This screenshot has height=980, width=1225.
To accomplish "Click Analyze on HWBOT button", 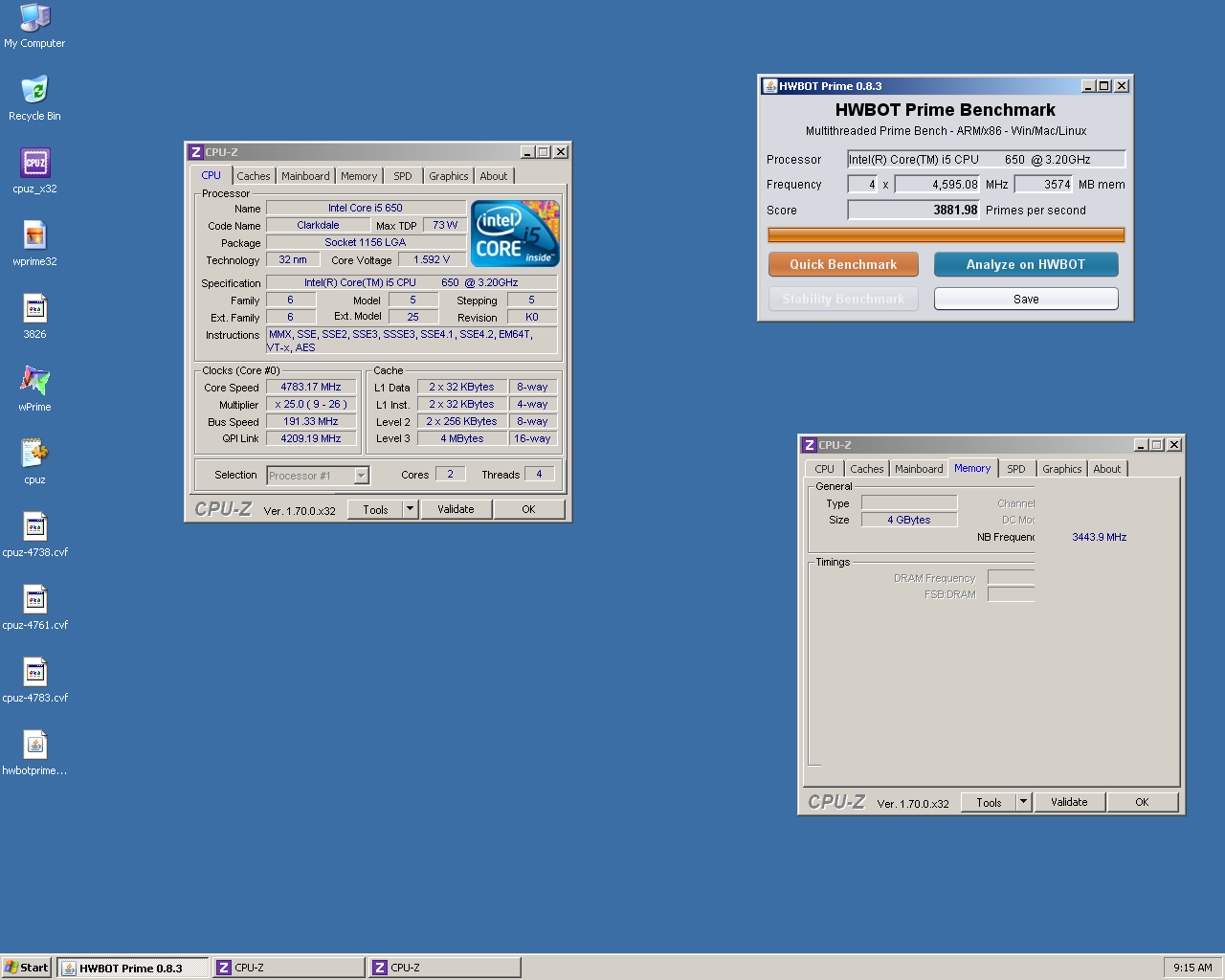I will pyautogui.click(x=1026, y=264).
